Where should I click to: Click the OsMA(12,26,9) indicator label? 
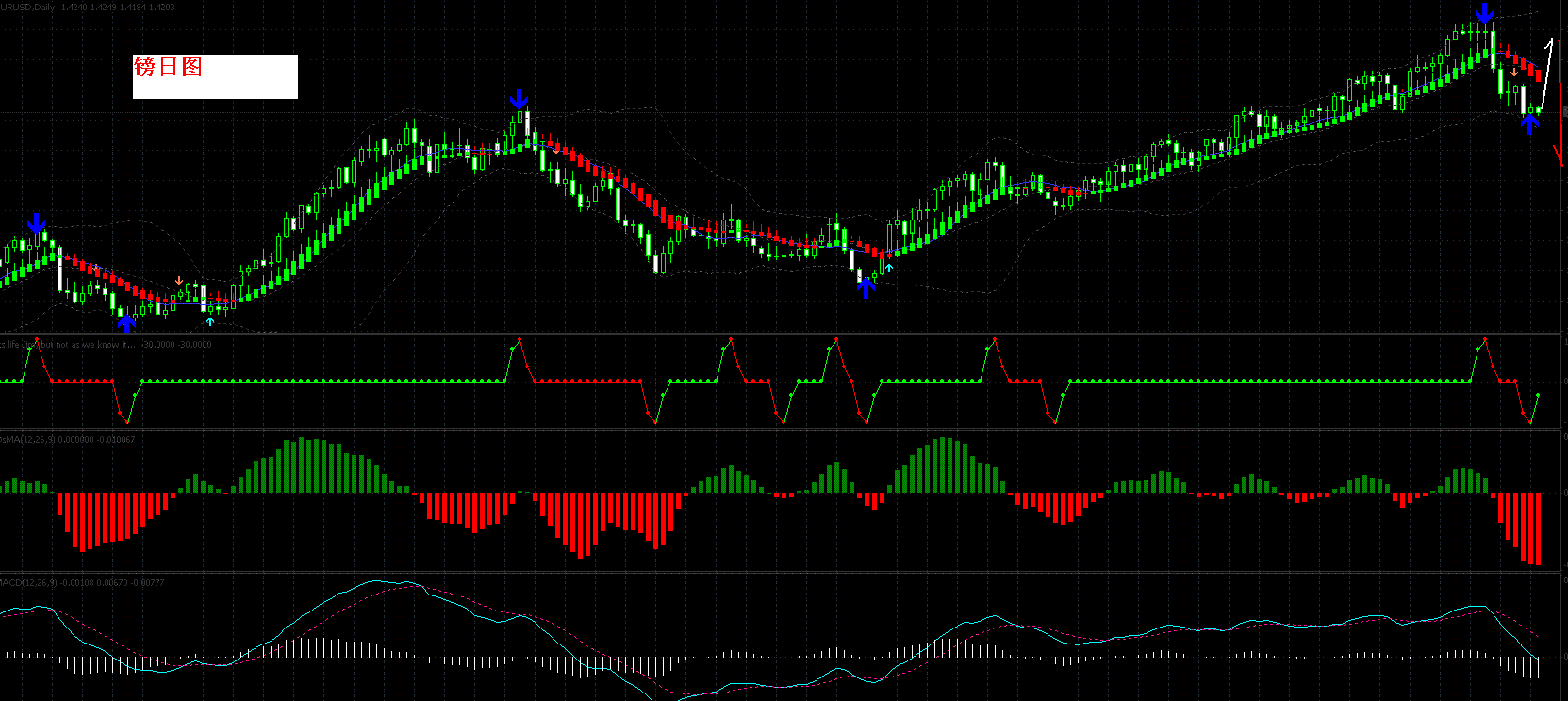click(x=27, y=440)
